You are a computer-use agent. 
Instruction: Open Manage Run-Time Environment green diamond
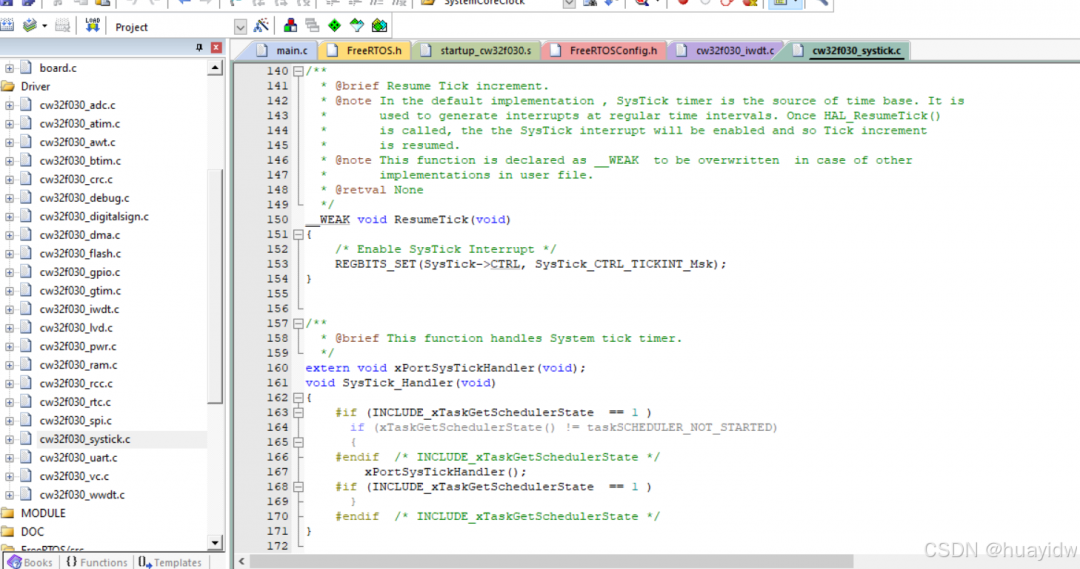click(x=334, y=26)
